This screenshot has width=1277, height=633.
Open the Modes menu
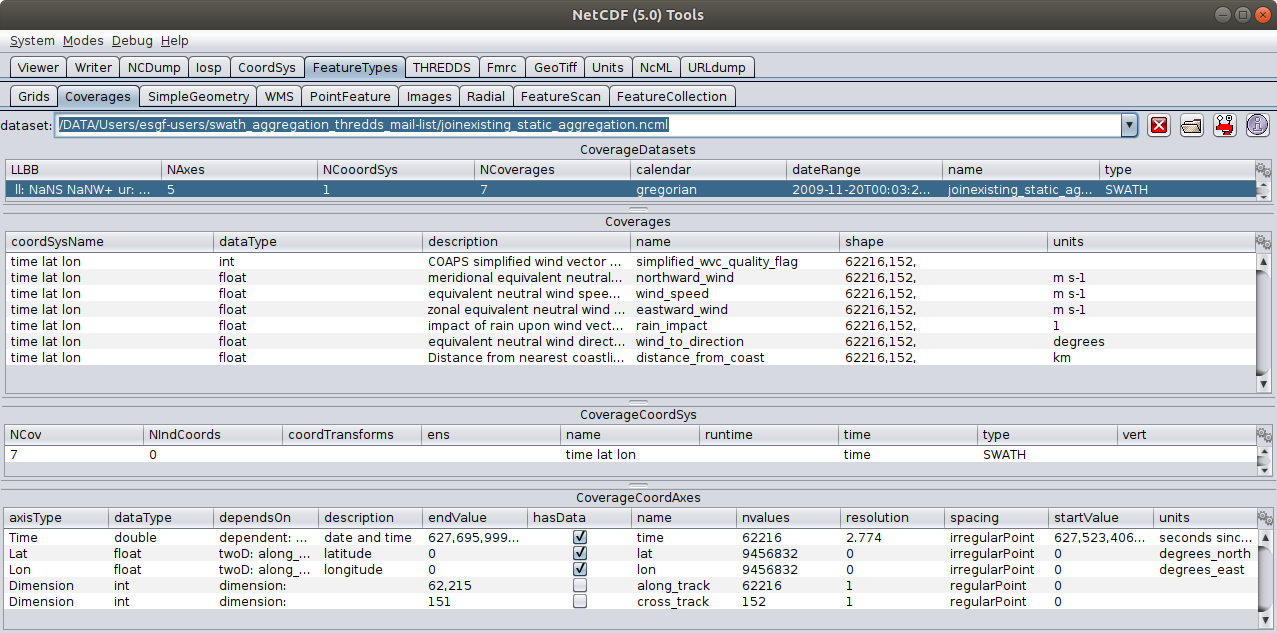83,41
